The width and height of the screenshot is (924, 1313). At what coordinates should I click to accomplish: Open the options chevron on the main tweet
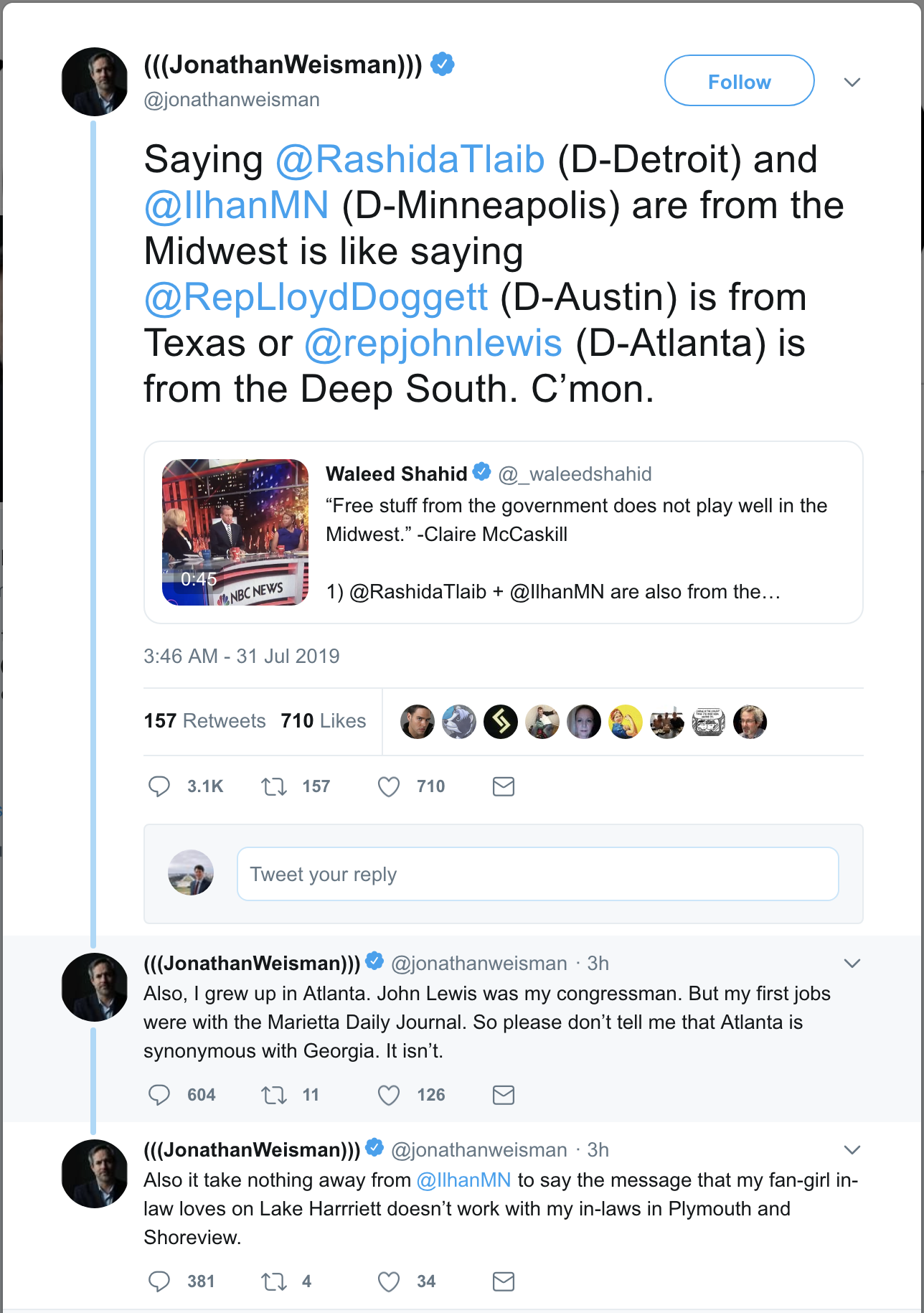pos(852,81)
